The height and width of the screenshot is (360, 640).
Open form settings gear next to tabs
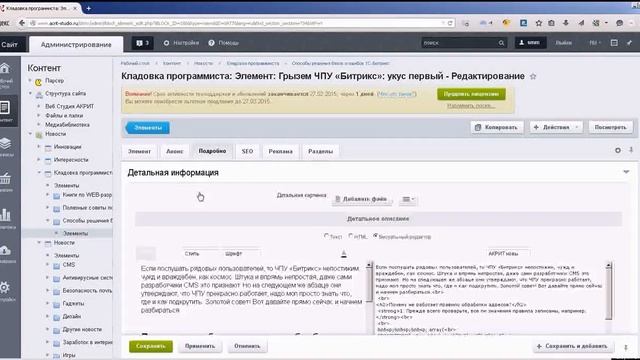tap(618, 150)
